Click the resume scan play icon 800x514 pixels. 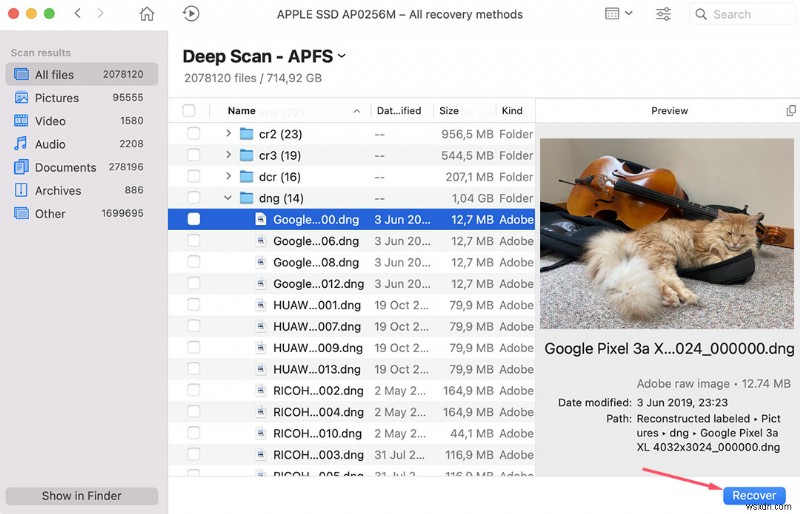[x=191, y=14]
